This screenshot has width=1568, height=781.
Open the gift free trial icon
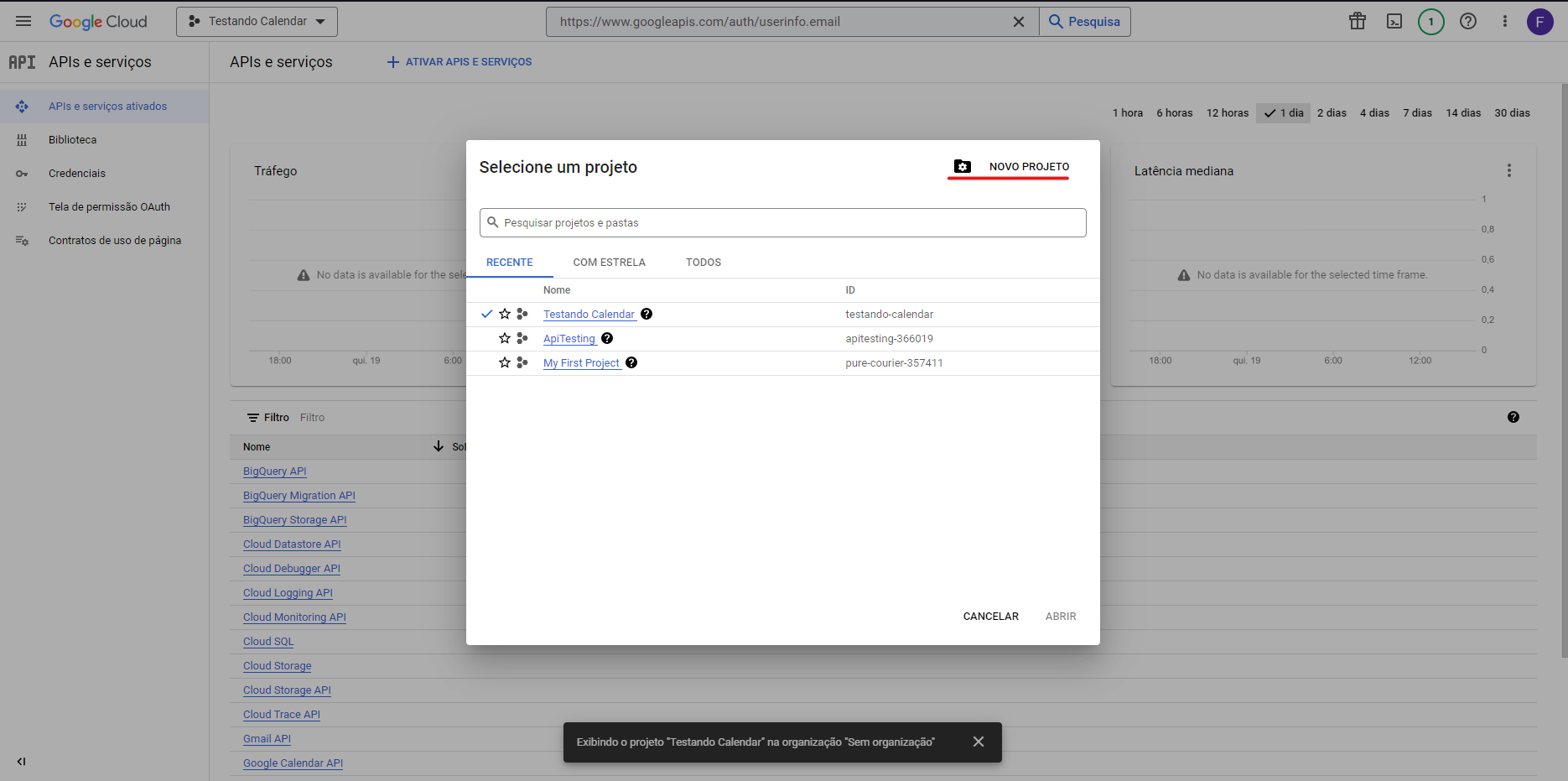point(1357,22)
